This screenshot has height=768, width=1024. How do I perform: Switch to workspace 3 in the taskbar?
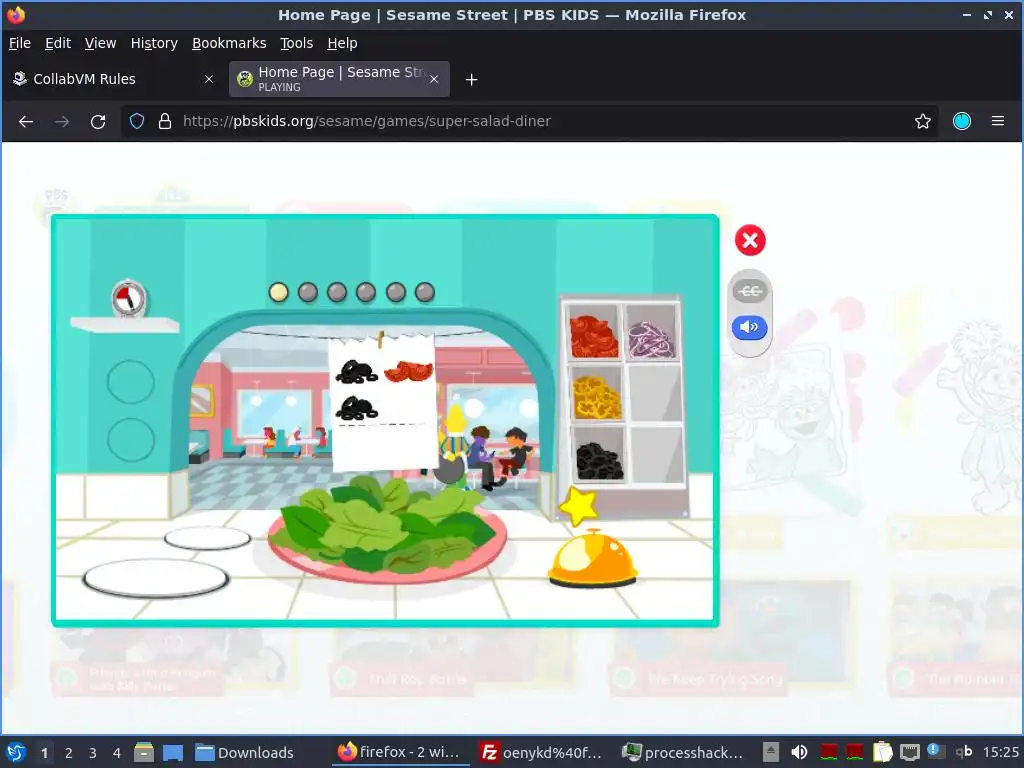[x=93, y=753]
